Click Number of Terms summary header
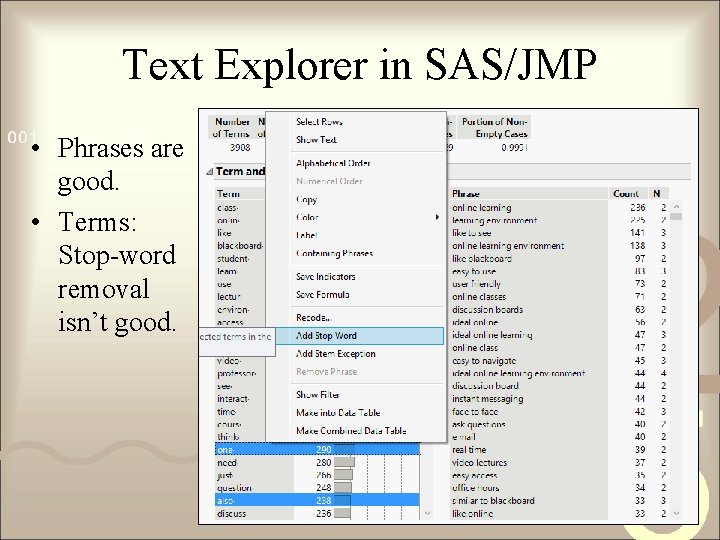Viewport: 720px width, 540px height. click(x=232, y=128)
